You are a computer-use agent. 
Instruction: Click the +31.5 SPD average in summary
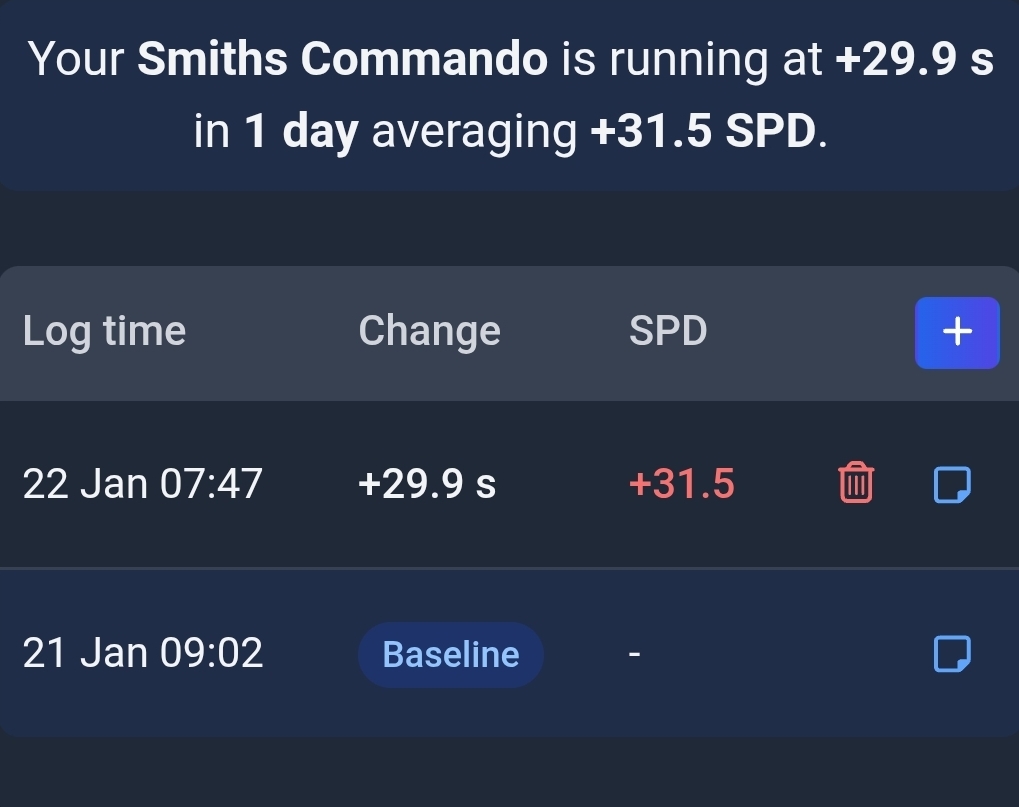pyautogui.click(x=709, y=132)
